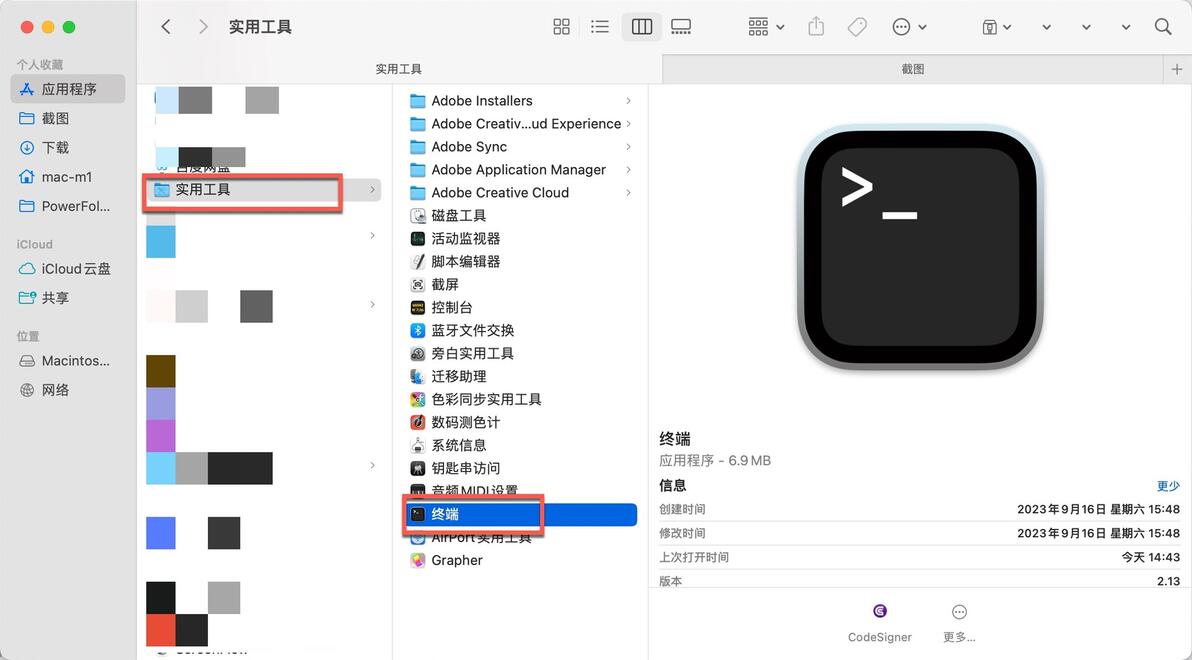1192x660 pixels.
Task: Open the group-by dropdown in toolbar
Action: pyautogui.click(x=766, y=27)
